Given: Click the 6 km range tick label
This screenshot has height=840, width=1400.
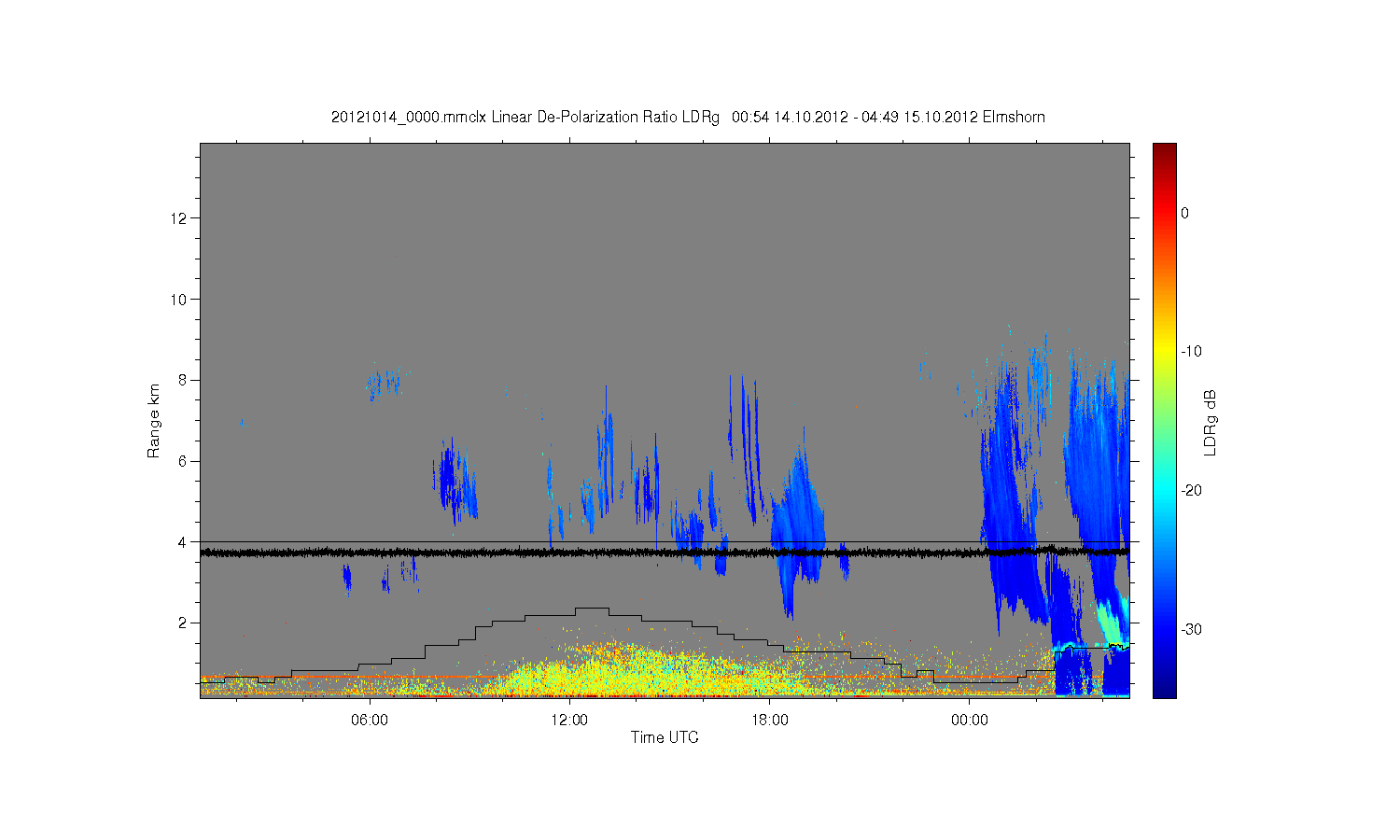Looking at the screenshot, I should pos(184,461).
